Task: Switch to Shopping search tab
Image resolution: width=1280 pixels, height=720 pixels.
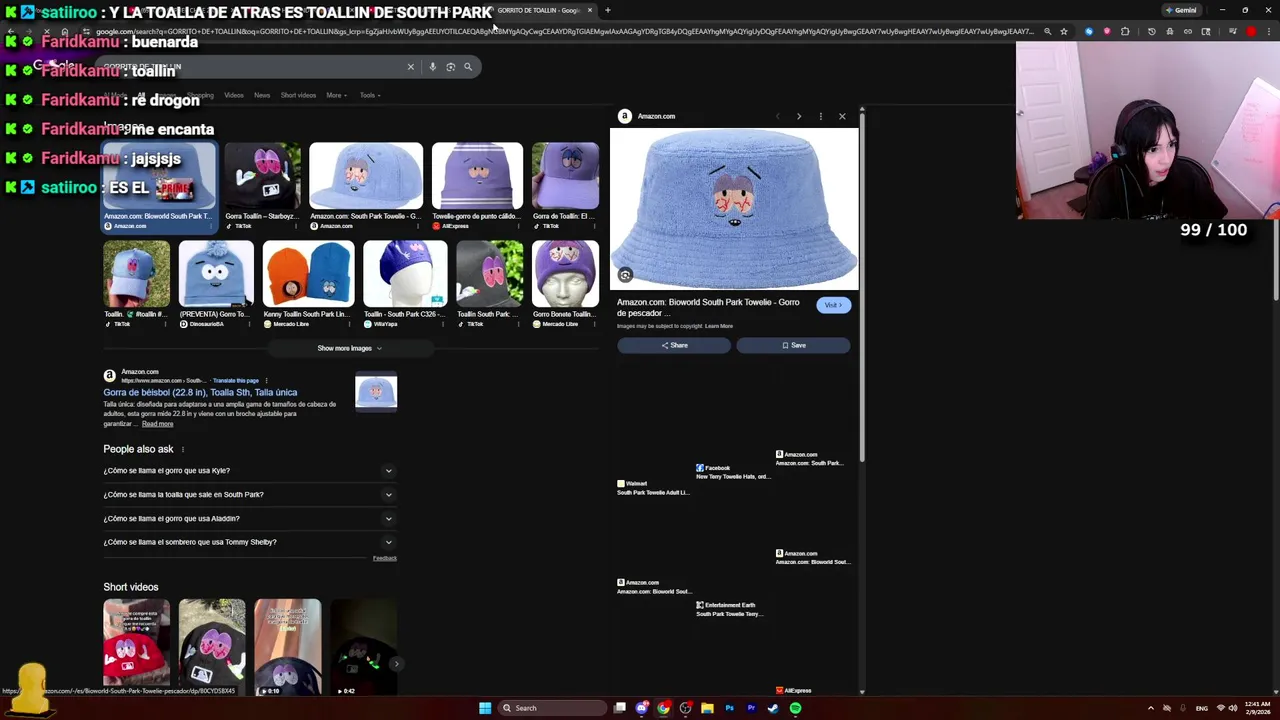Action: point(200,95)
